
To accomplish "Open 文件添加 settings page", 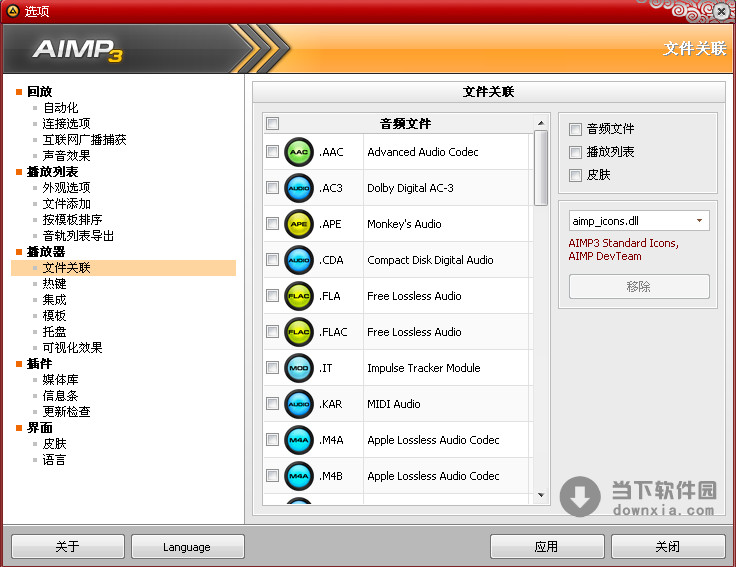I will (66, 204).
